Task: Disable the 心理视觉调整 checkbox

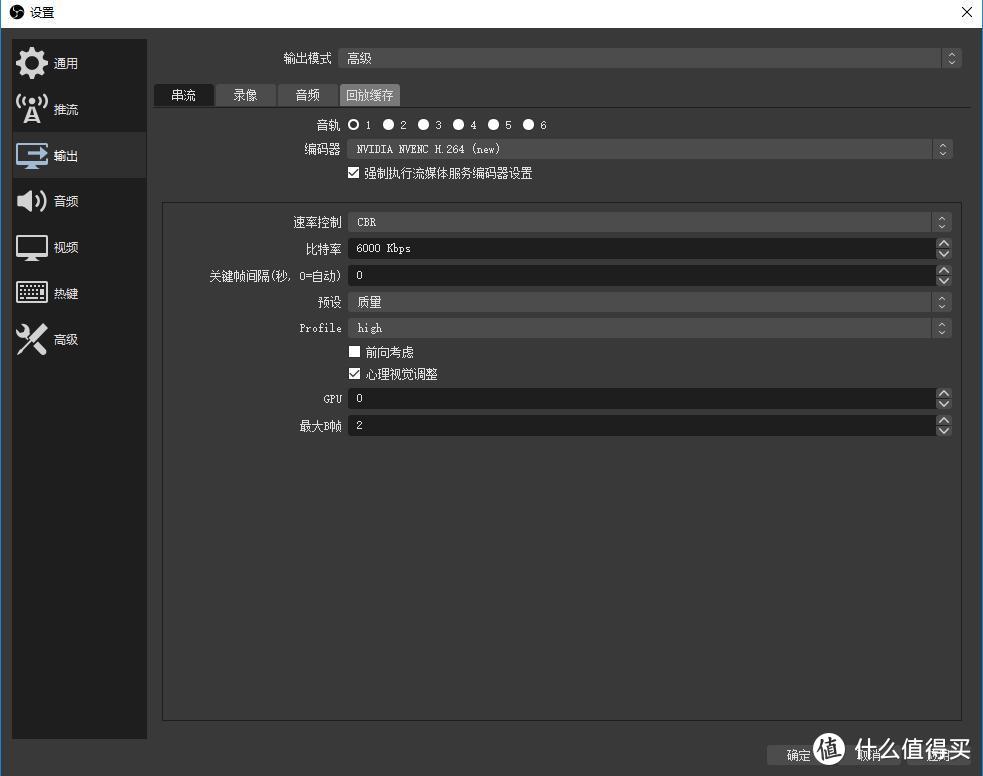Action: point(354,374)
